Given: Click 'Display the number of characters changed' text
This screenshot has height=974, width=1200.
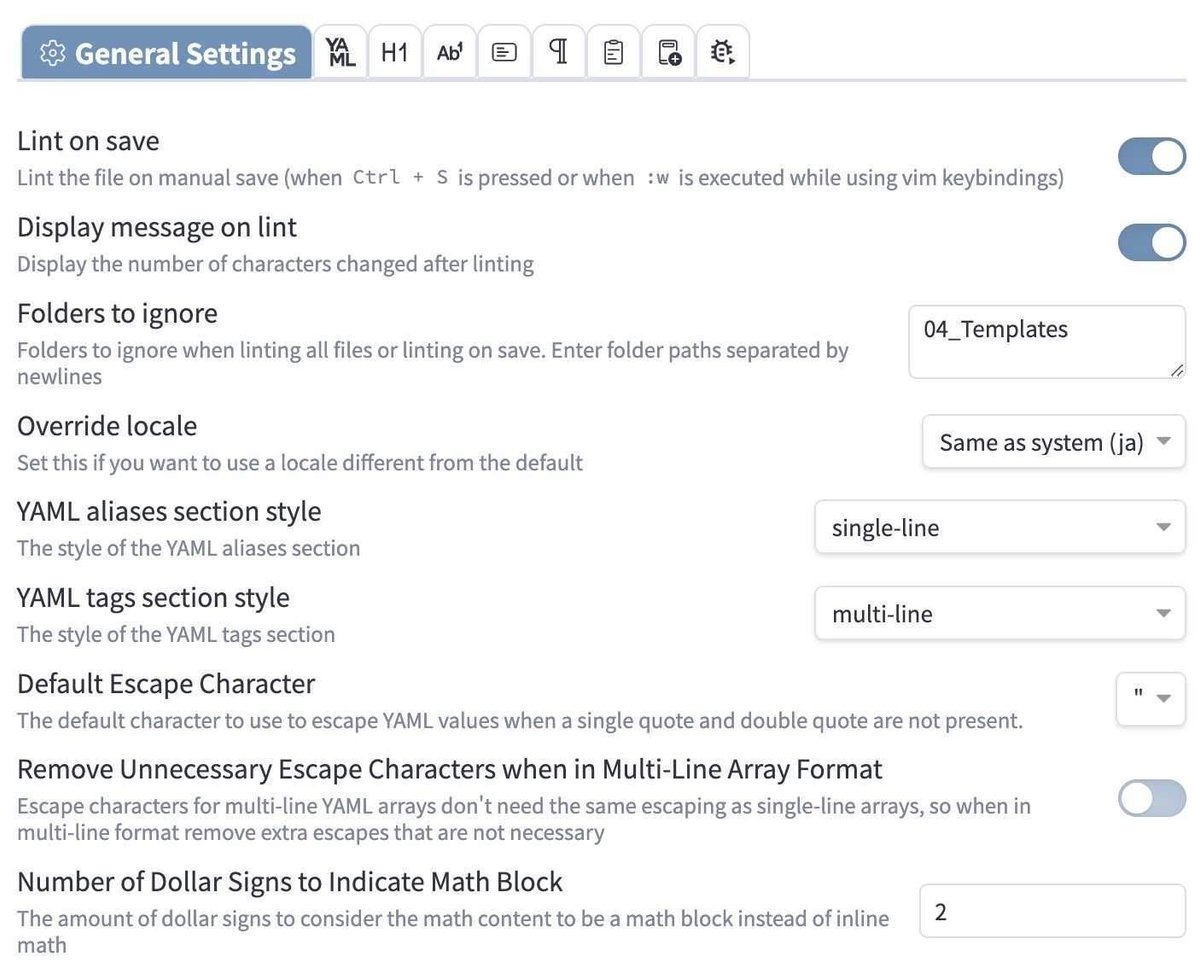Looking at the screenshot, I should pyautogui.click(x=275, y=264).
